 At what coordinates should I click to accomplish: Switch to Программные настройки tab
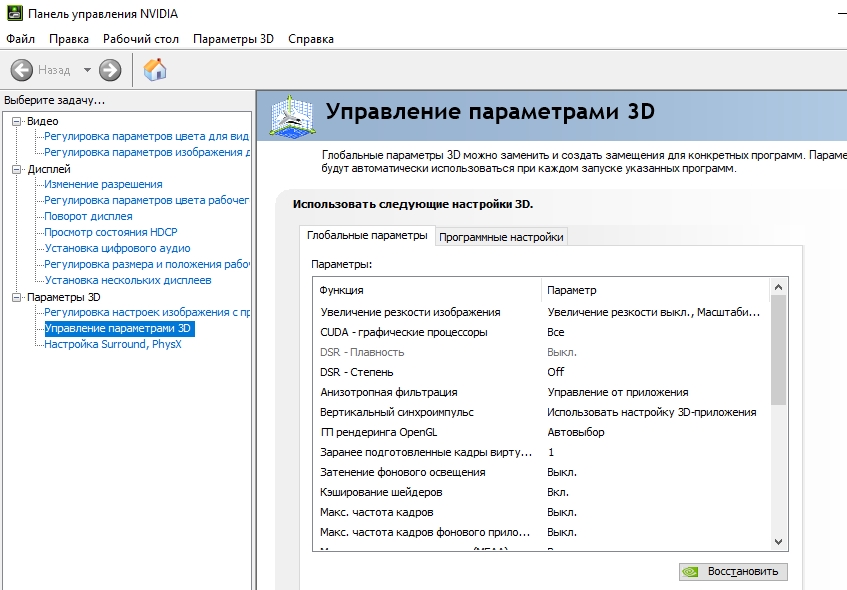pyautogui.click(x=502, y=237)
